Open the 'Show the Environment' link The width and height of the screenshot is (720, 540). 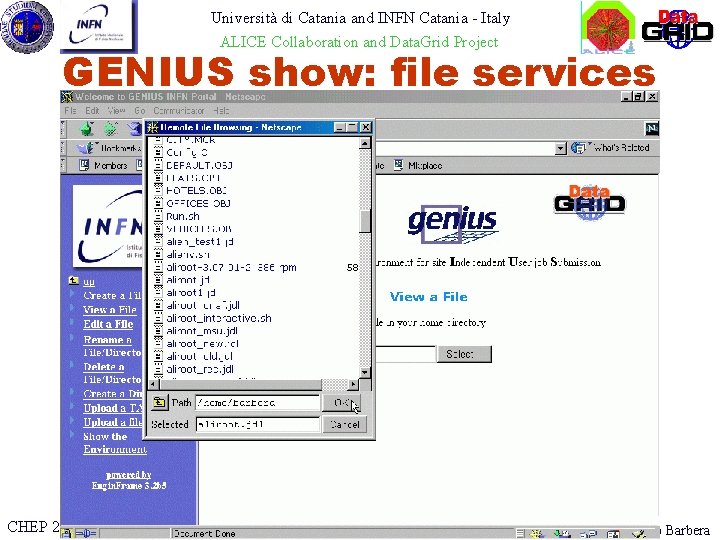115,443
